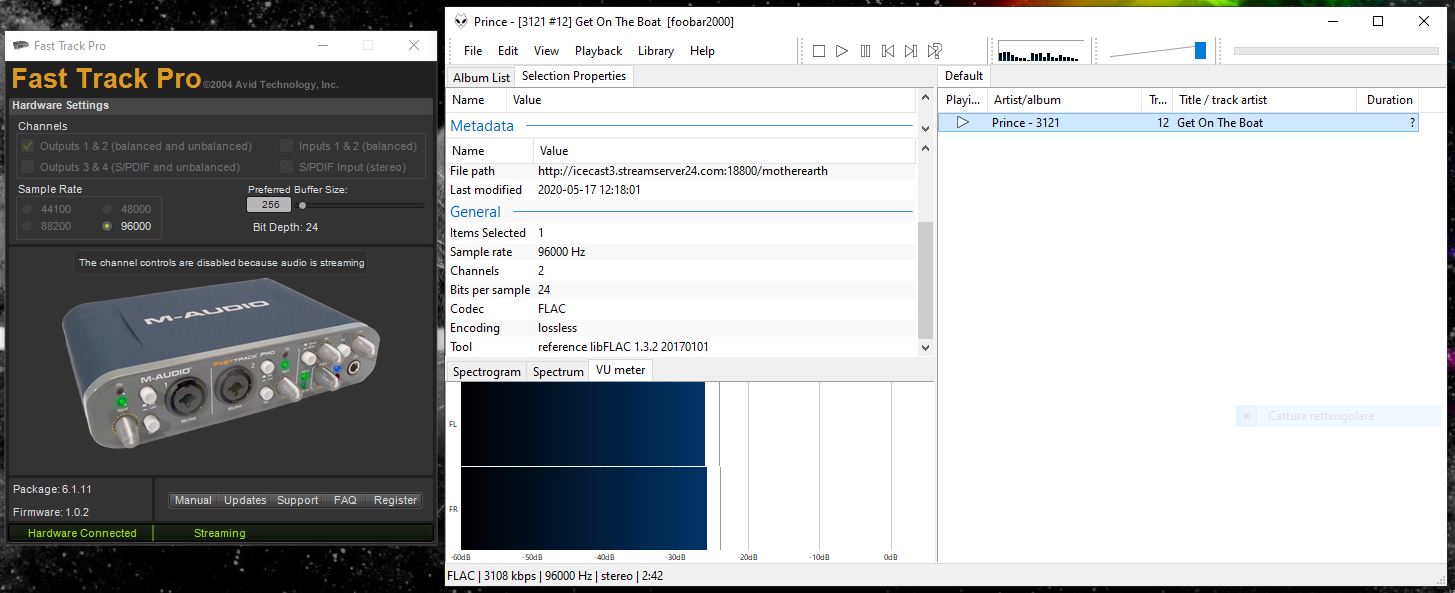Switch to the Album List tab

(x=481, y=77)
